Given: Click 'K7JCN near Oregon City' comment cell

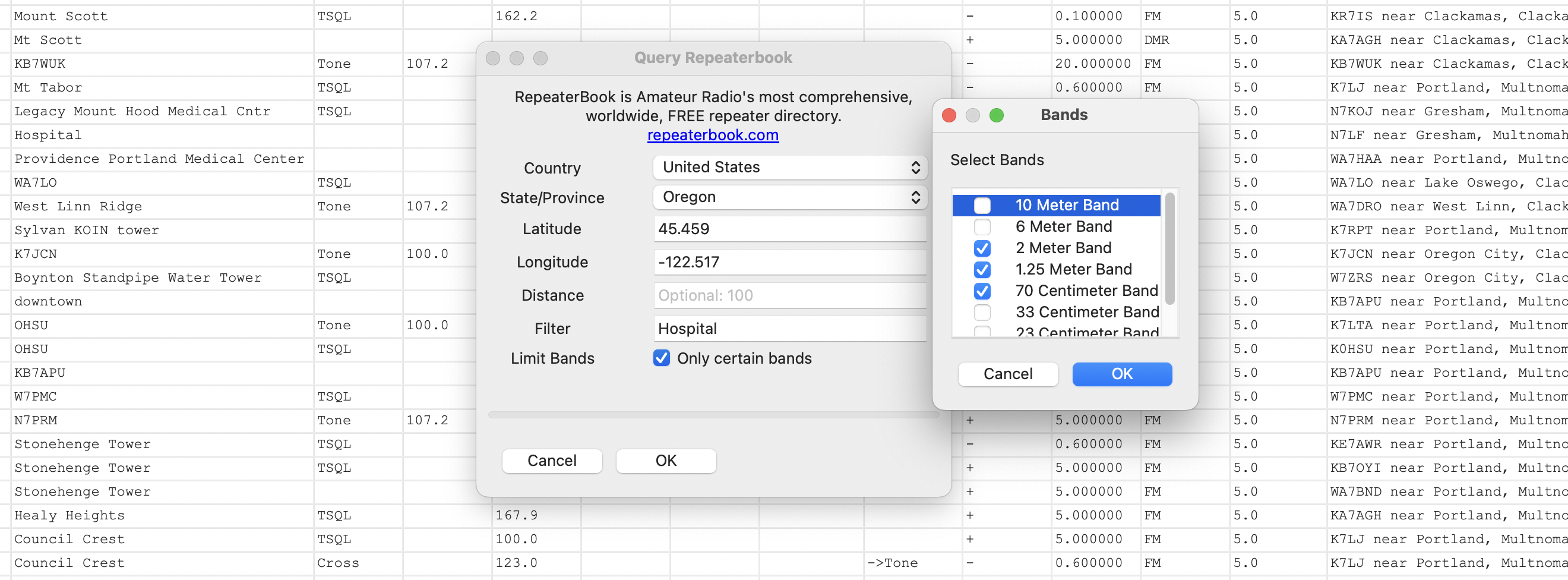Looking at the screenshot, I should point(1447,254).
